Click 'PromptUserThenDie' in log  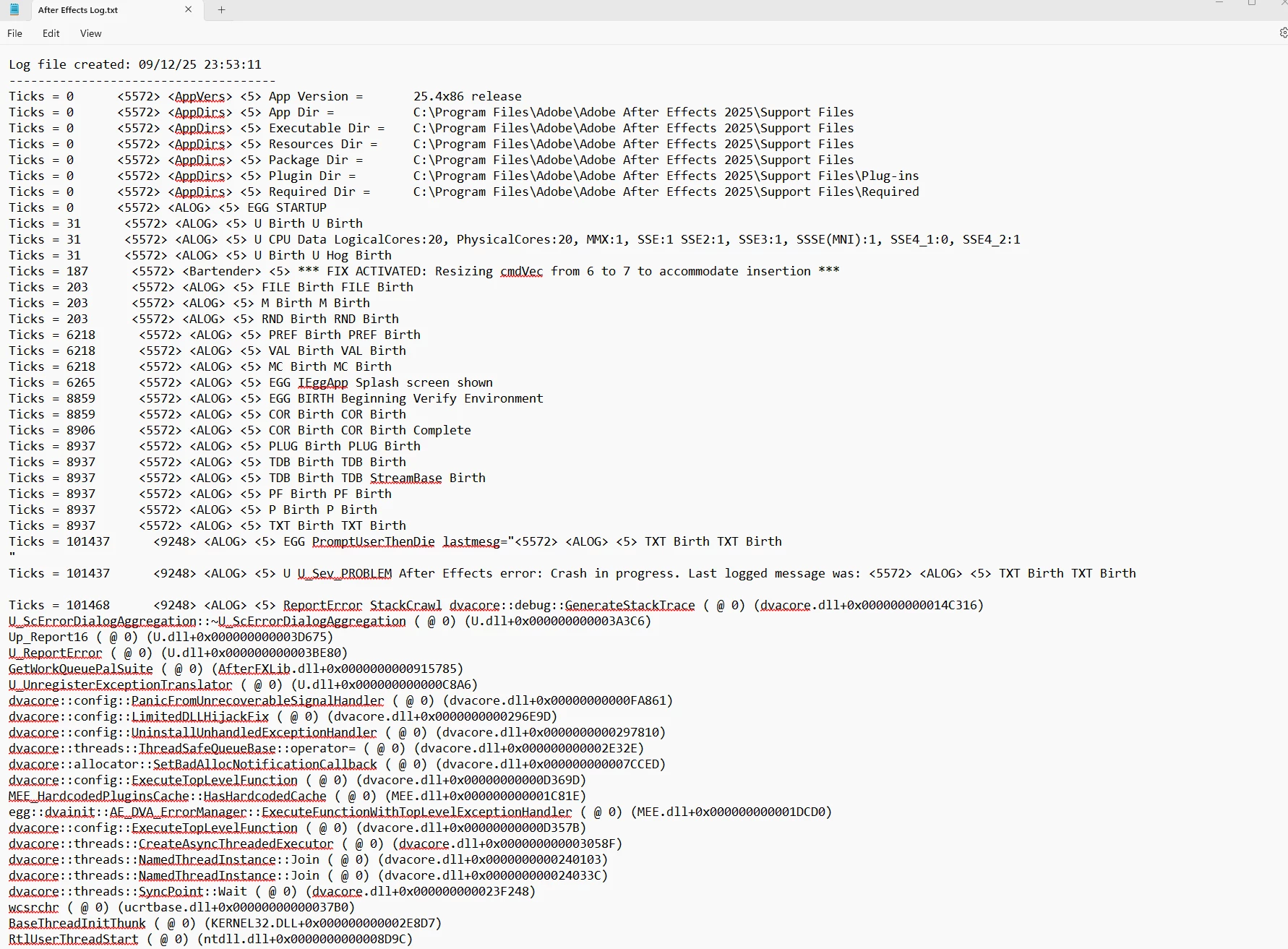coord(374,541)
